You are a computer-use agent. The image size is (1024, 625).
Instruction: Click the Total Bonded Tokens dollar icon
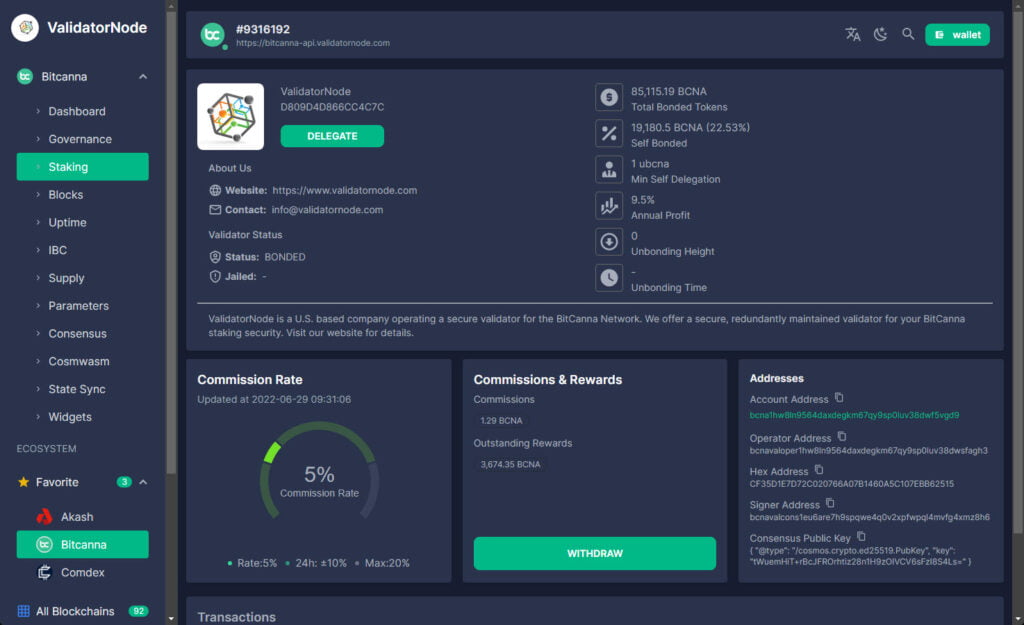click(609, 97)
